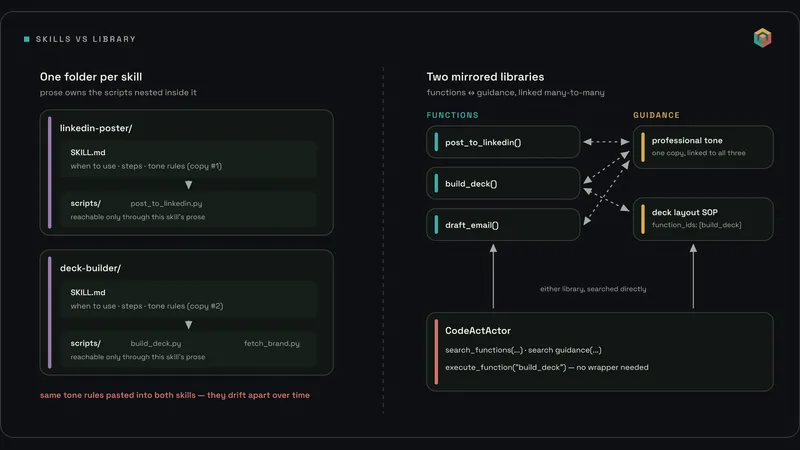800x450 pixels.
Task: Click the linkedin-poster/ folder title
Action: click(96, 128)
